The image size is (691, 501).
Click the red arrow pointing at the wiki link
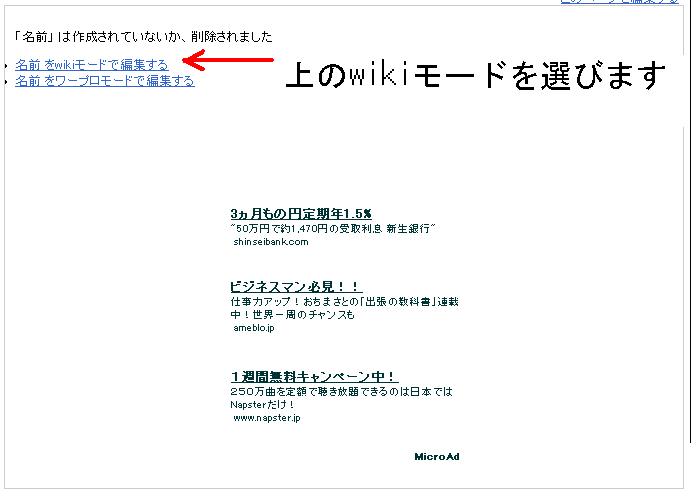click(x=228, y=61)
